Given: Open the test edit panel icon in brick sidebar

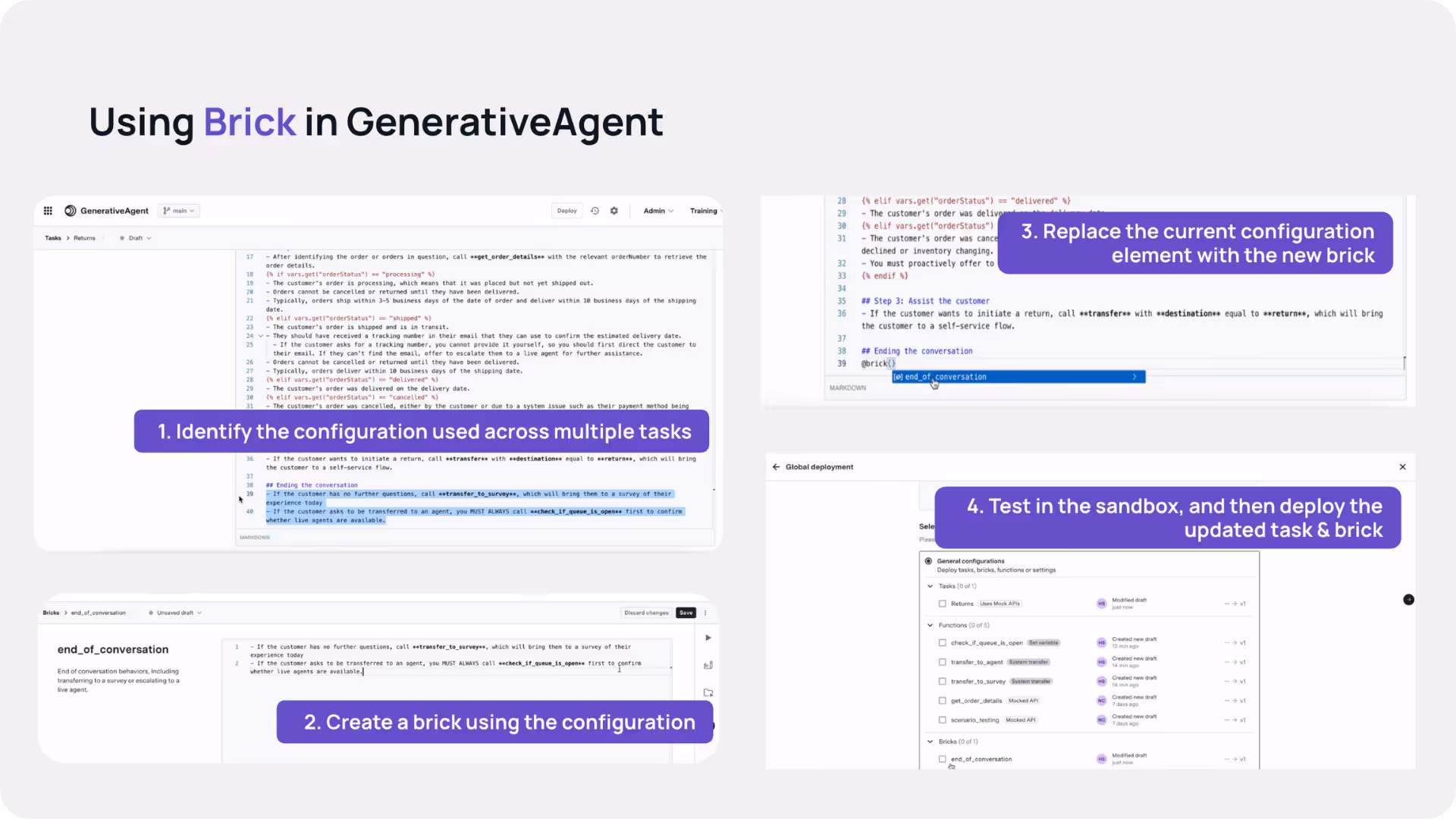Looking at the screenshot, I should coord(708,664).
